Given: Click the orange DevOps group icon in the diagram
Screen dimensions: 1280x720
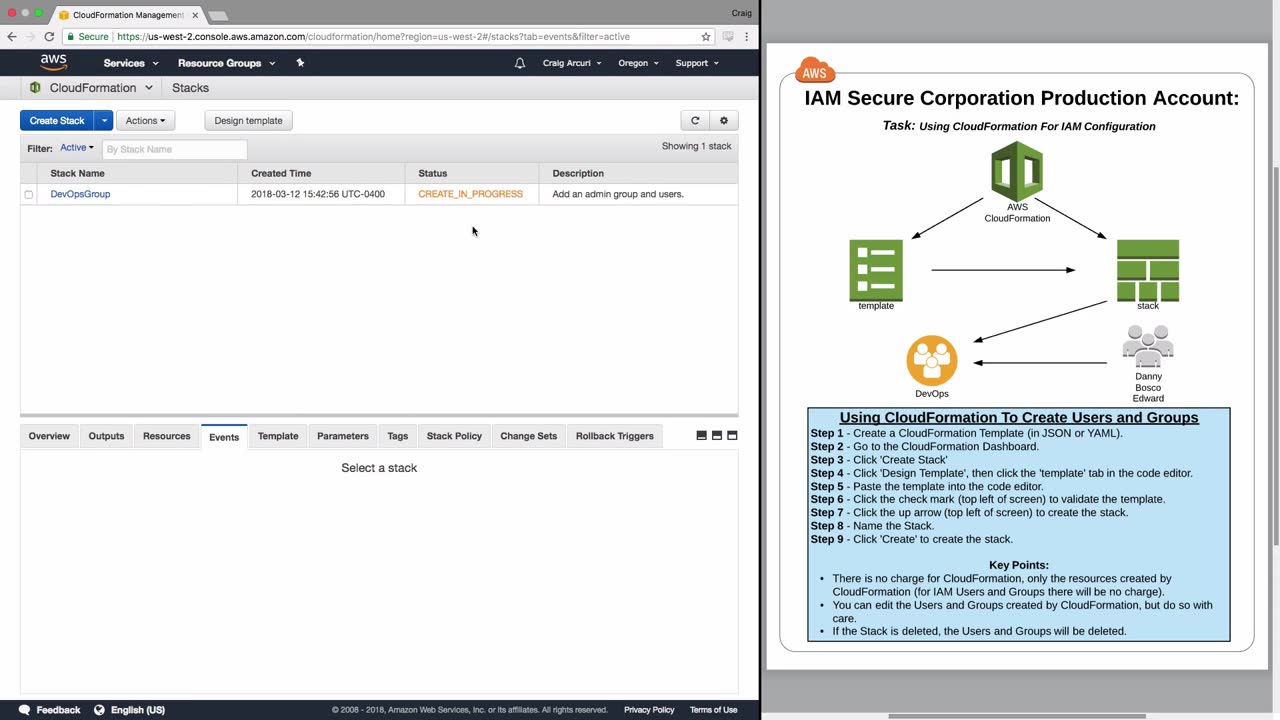Looking at the screenshot, I should [932, 361].
